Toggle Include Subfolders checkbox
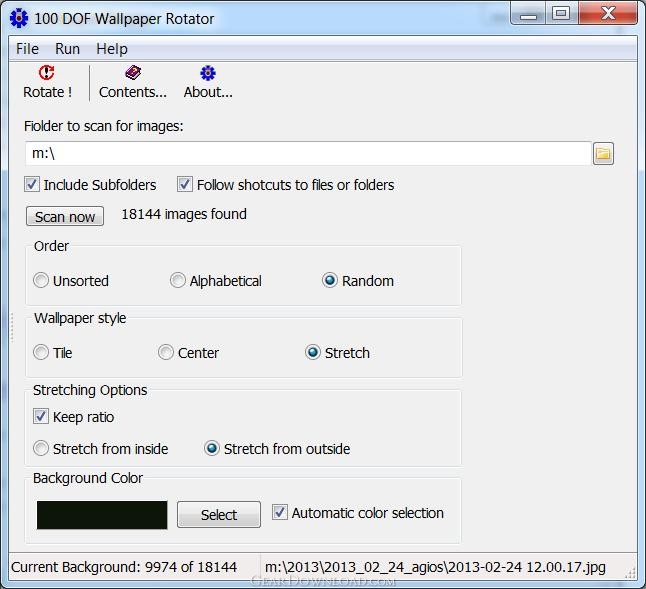This screenshot has width=646, height=589. [x=32, y=184]
